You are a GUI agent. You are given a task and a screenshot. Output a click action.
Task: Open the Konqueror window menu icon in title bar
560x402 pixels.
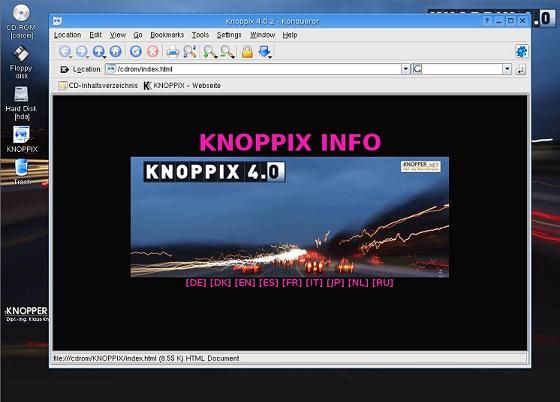point(58,21)
